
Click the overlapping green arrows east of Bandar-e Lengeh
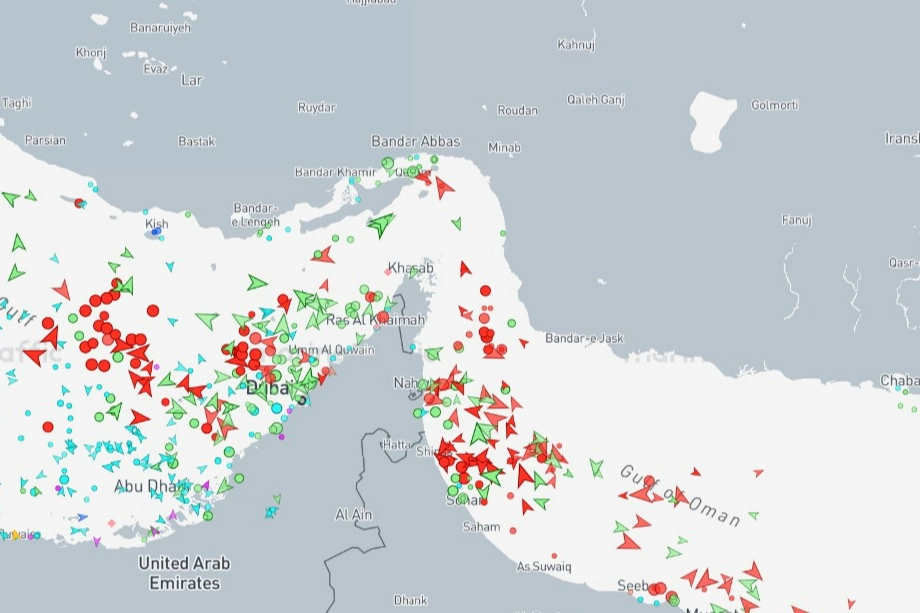[x=380, y=225]
